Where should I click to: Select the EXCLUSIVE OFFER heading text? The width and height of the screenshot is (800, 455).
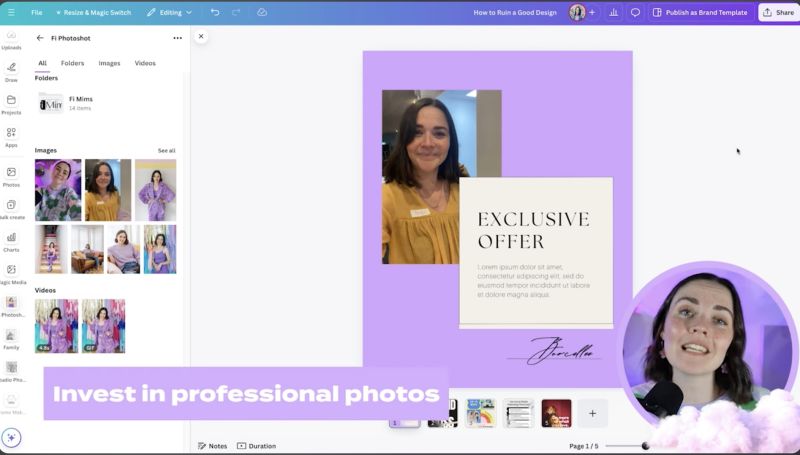pyautogui.click(x=534, y=230)
